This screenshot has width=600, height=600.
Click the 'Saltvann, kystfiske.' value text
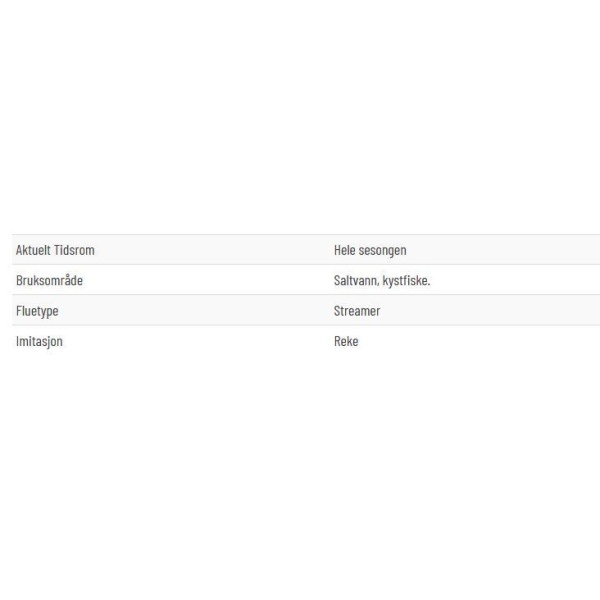click(381, 281)
